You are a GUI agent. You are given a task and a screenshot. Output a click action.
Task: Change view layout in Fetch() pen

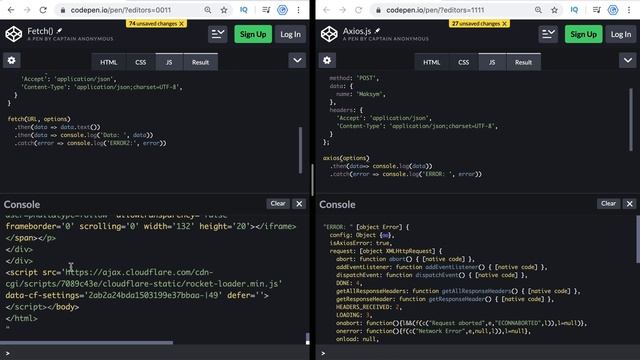point(218,34)
